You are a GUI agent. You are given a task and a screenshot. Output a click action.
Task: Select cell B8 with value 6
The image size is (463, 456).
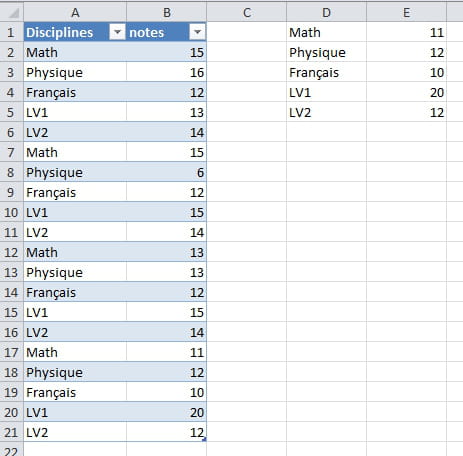pyautogui.click(x=167, y=172)
